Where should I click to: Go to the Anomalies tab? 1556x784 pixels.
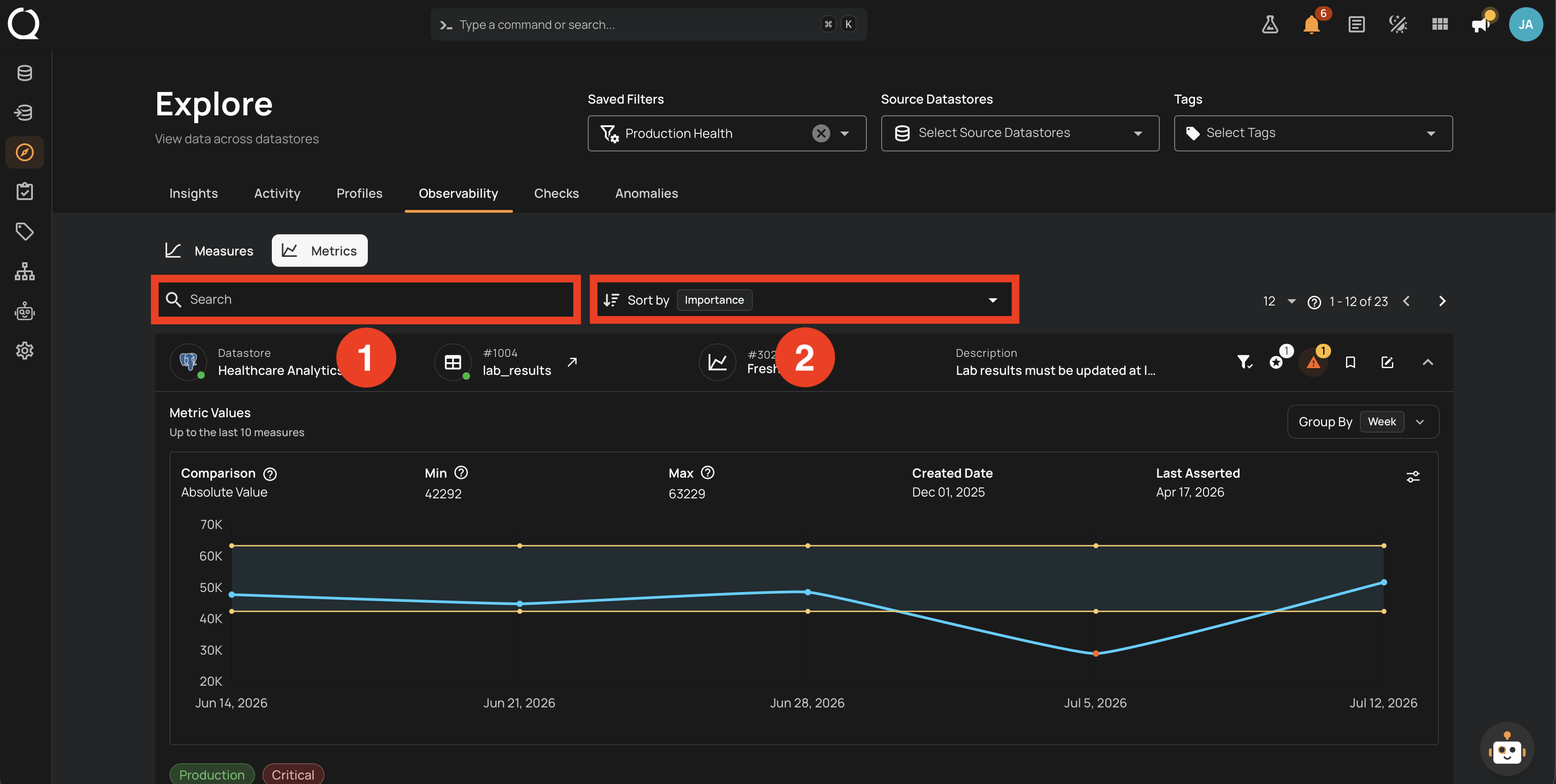click(x=646, y=193)
